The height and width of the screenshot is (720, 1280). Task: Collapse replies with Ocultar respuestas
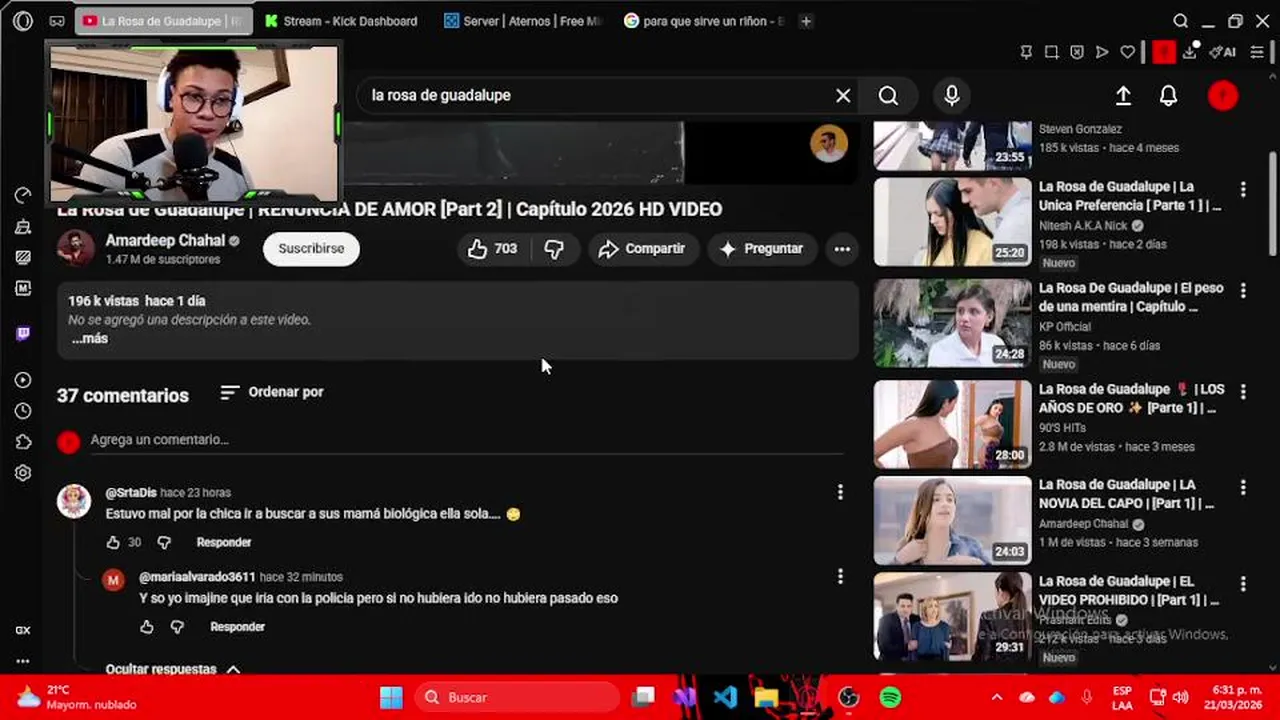pyautogui.click(x=173, y=668)
